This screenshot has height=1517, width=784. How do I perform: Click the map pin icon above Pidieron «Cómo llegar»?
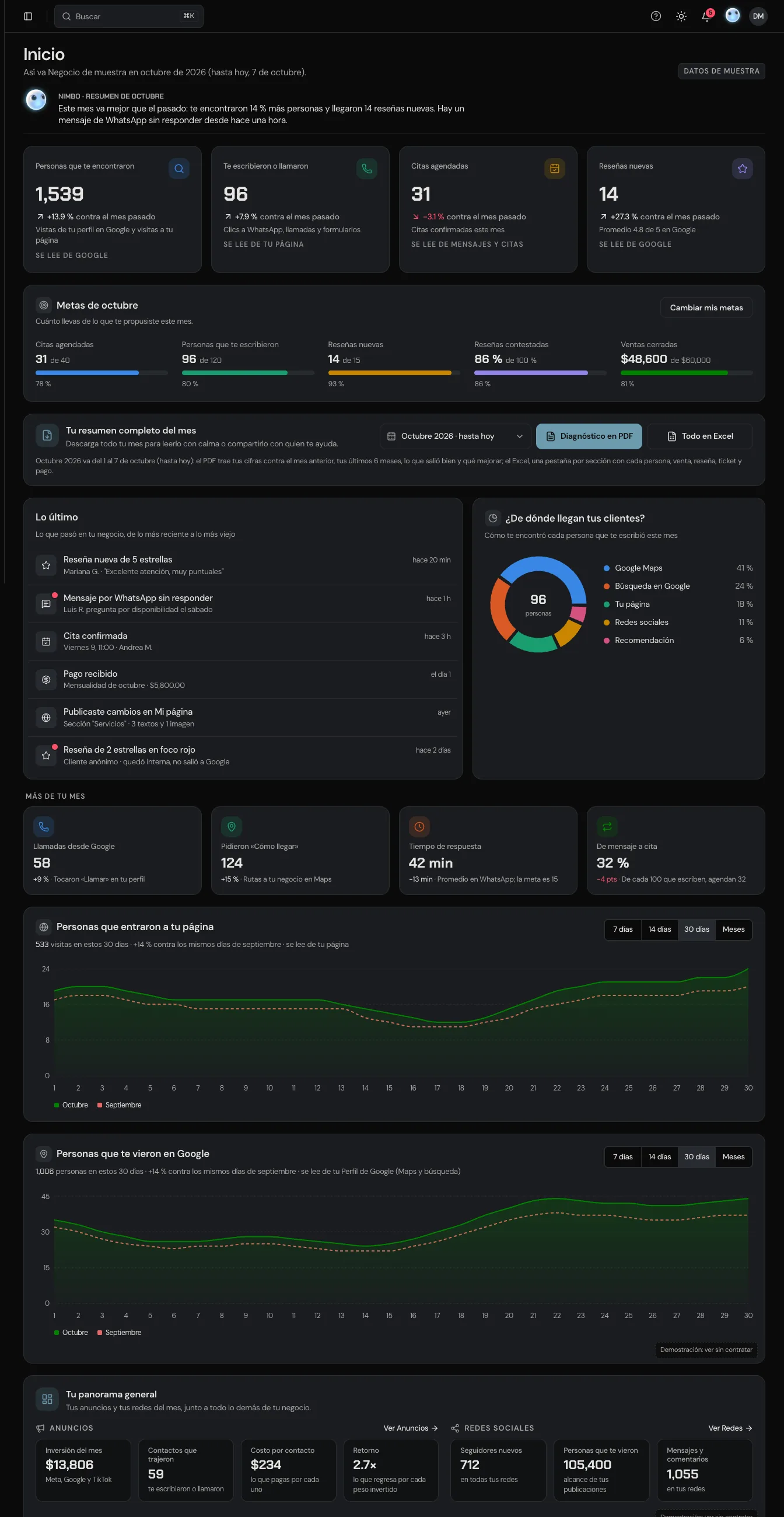pyautogui.click(x=232, y=826)
